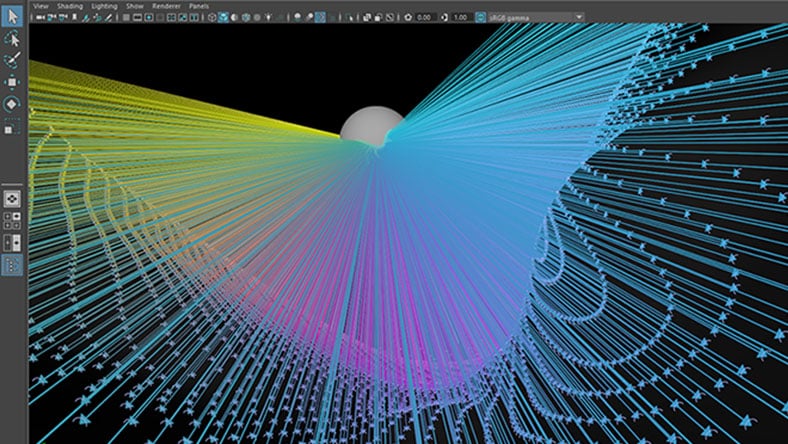Toggle Use All Lights bulb

(x=268, y=18)
